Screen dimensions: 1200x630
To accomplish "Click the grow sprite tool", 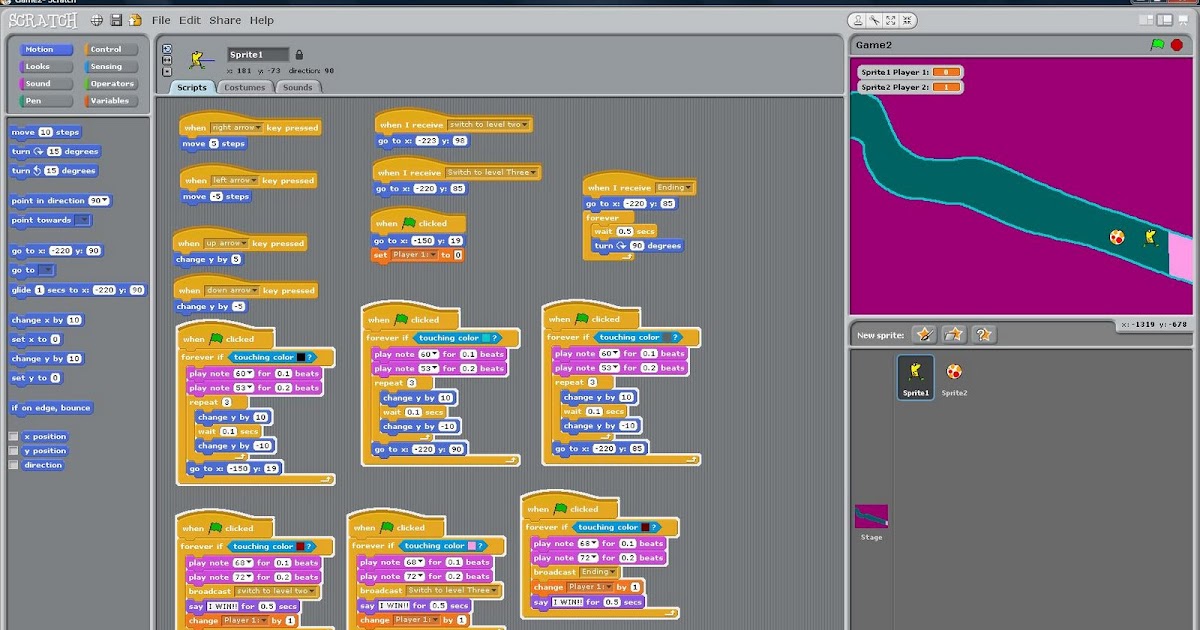I will [x=892, y=20].
